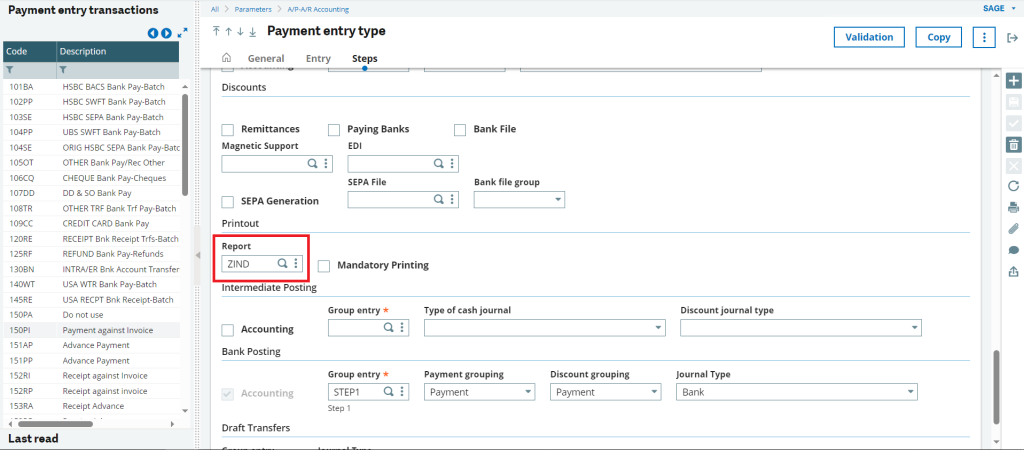The width and height of the screenshot is (1024, 450).
Task: Click the exit icon next to more actions
Action: [1012, 38]
